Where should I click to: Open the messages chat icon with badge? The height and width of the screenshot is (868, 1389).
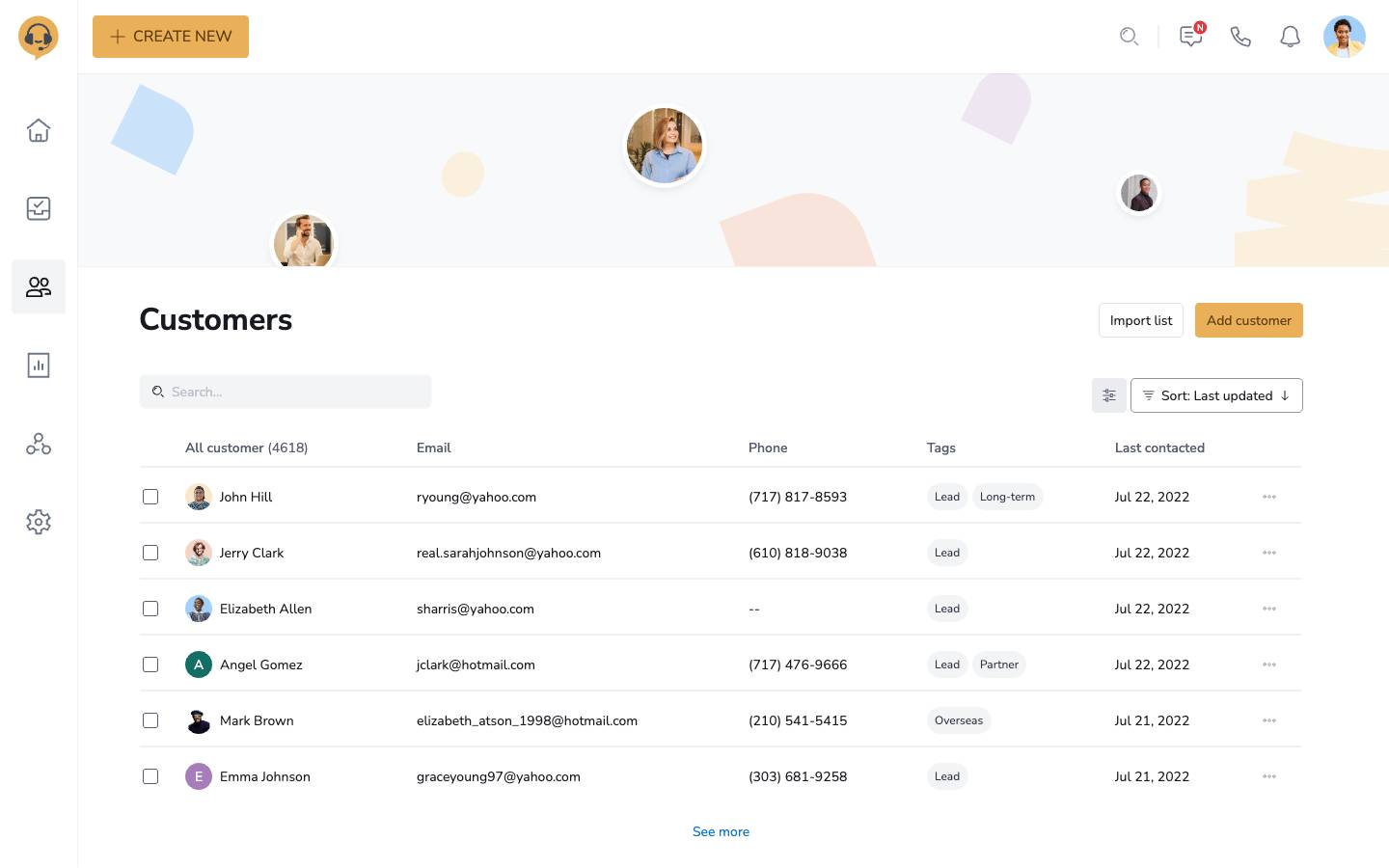pos(1191,37)
